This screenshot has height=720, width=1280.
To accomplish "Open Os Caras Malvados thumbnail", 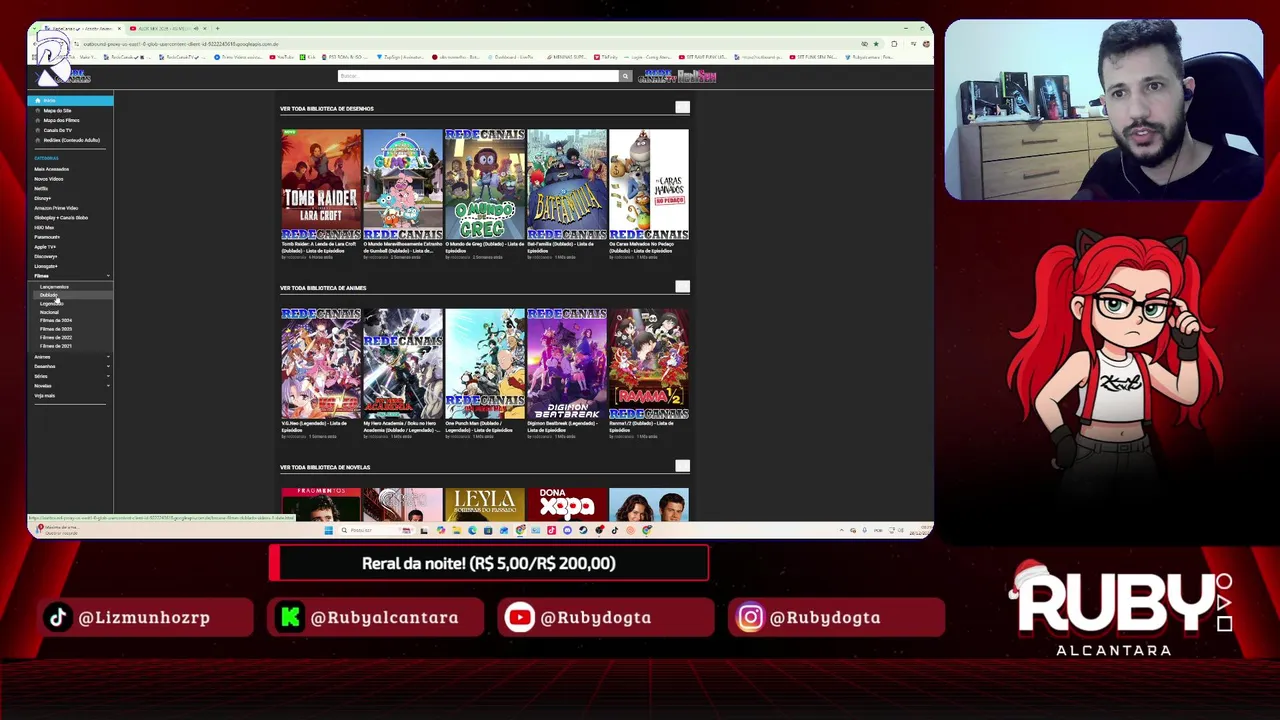I will click(649, 185).
